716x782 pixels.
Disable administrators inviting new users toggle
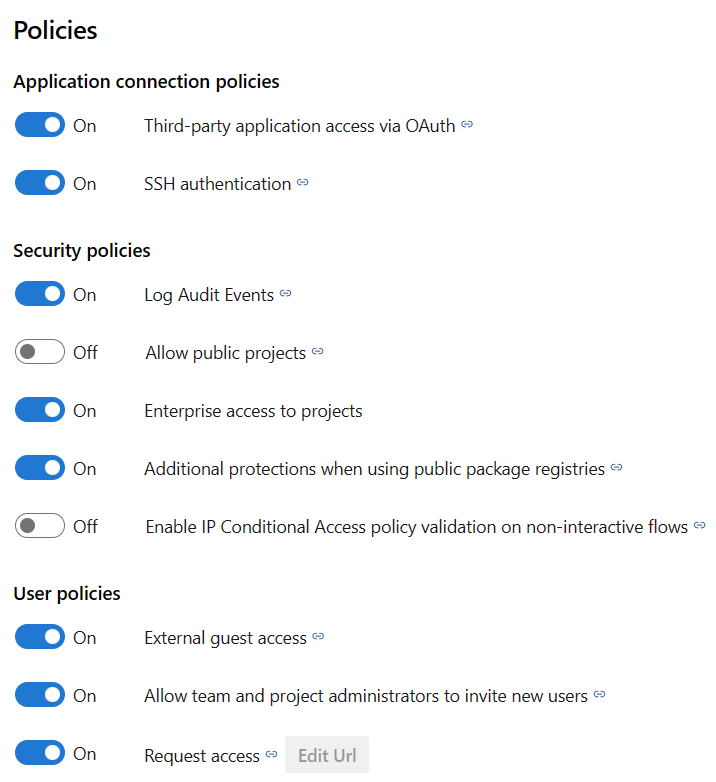40,696
